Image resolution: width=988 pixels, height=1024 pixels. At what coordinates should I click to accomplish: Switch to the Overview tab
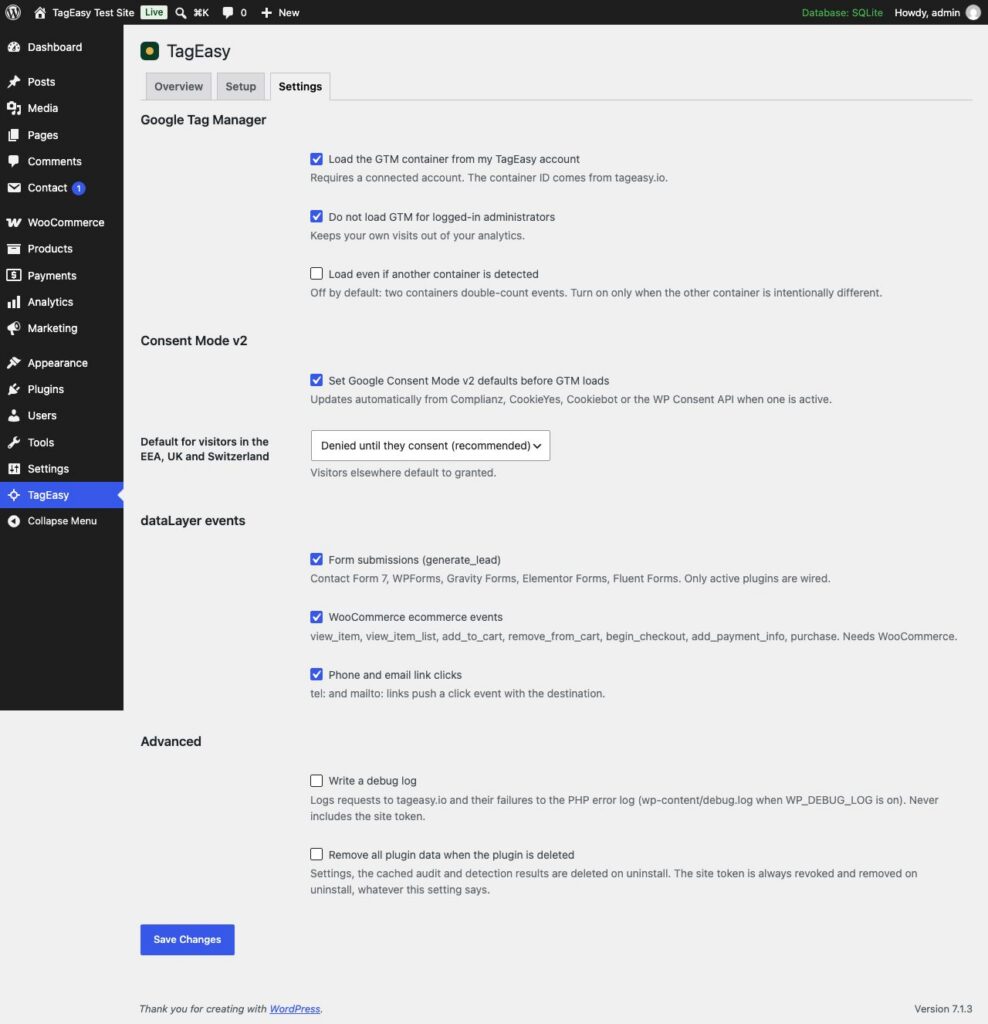178,87
